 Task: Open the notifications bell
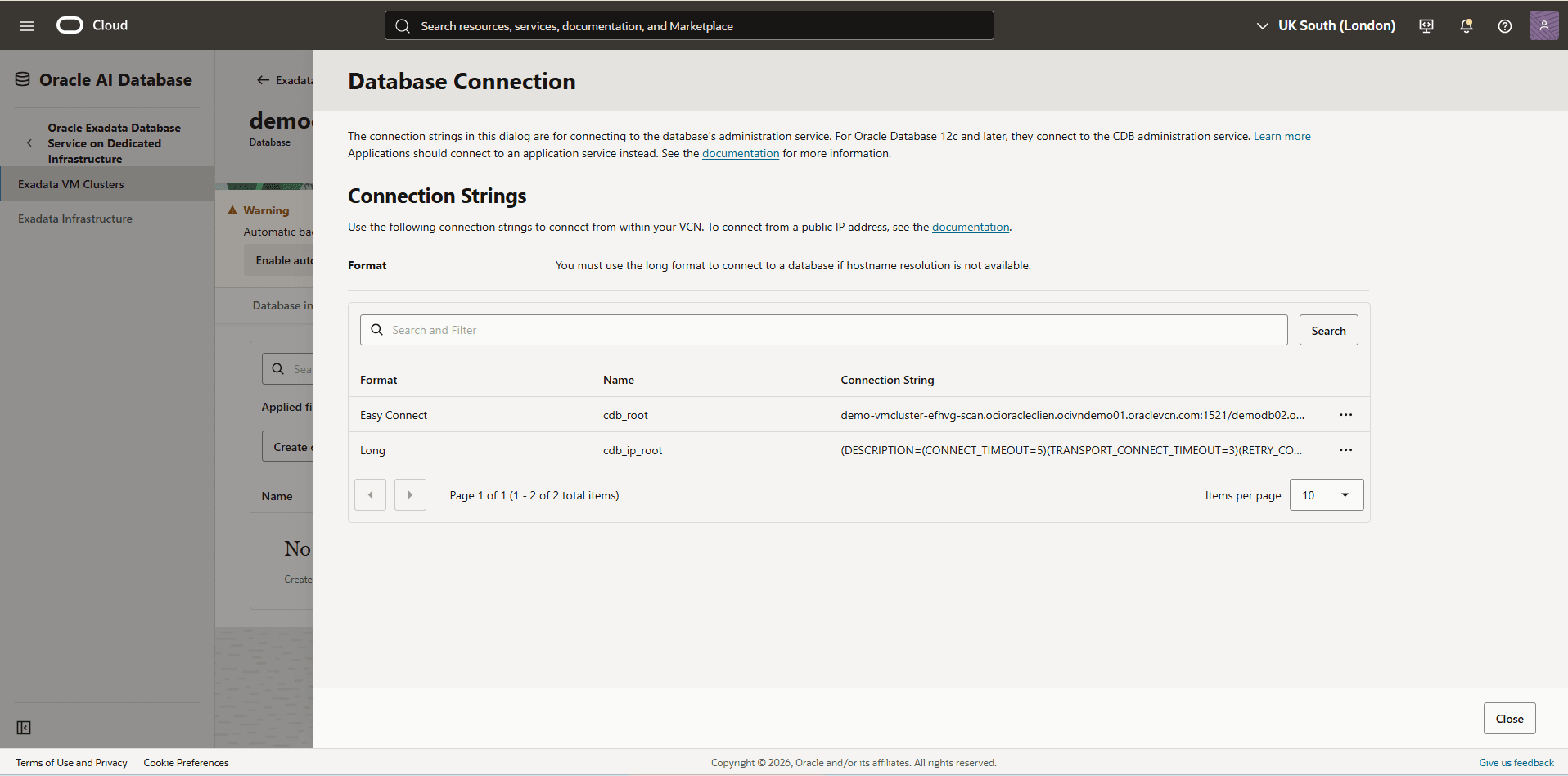pos(1465,25)
